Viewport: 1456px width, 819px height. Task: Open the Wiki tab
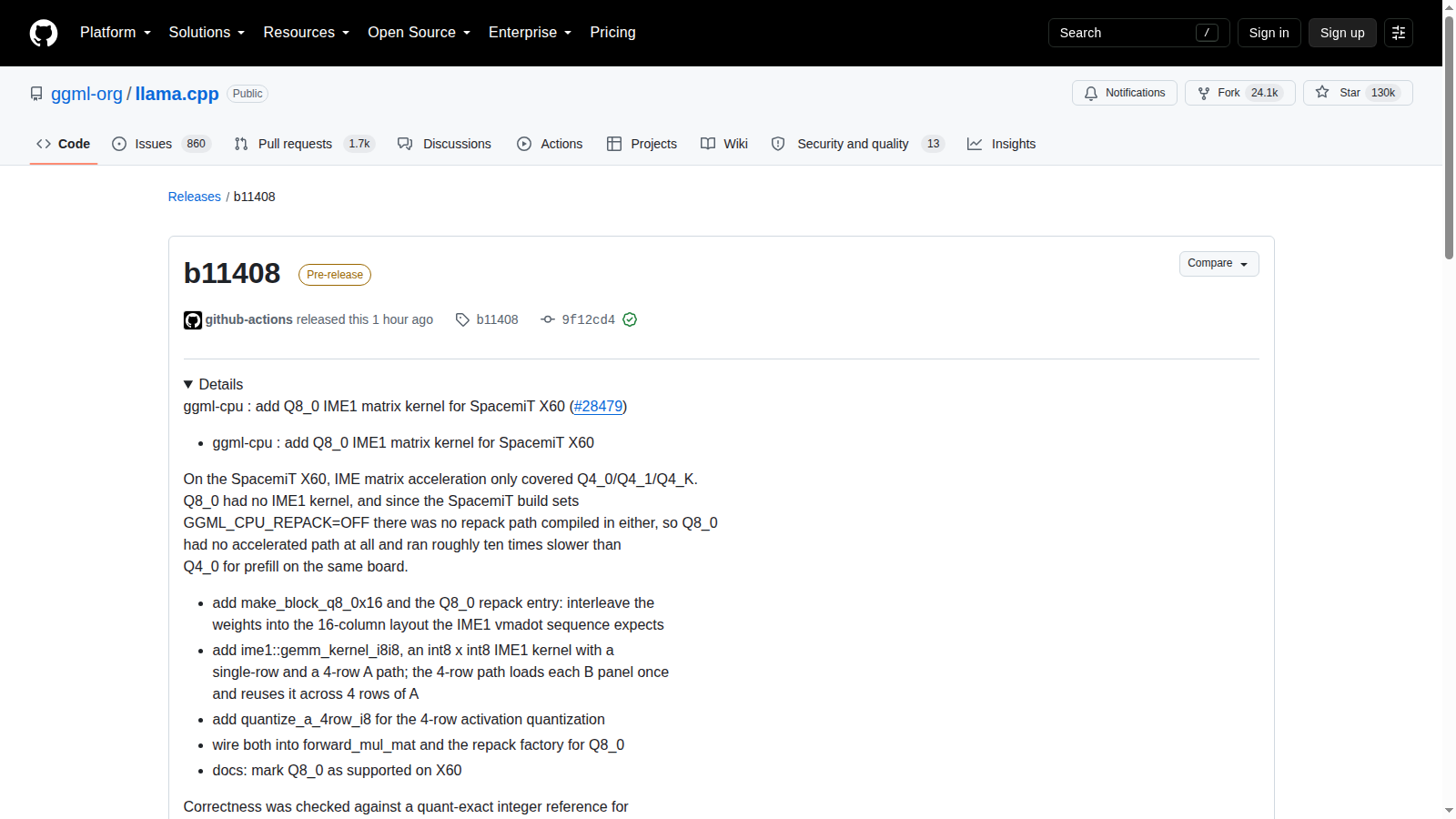(724, 144)
